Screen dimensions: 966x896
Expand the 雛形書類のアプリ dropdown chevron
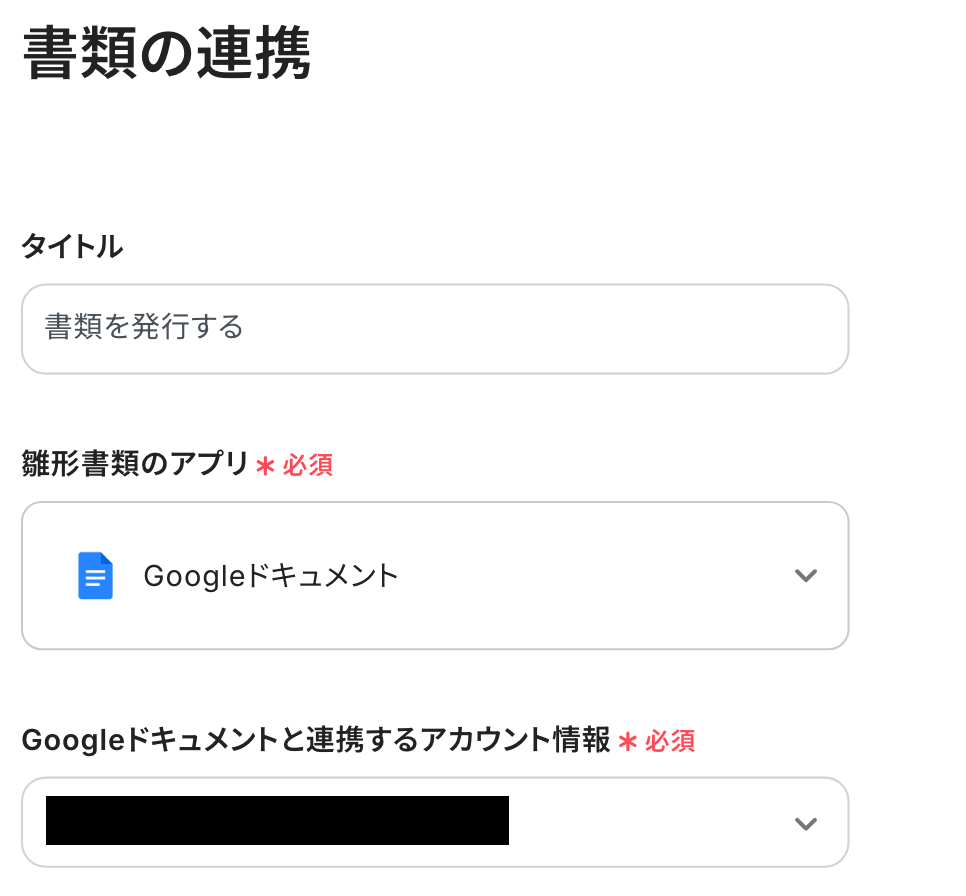point(805,576)
